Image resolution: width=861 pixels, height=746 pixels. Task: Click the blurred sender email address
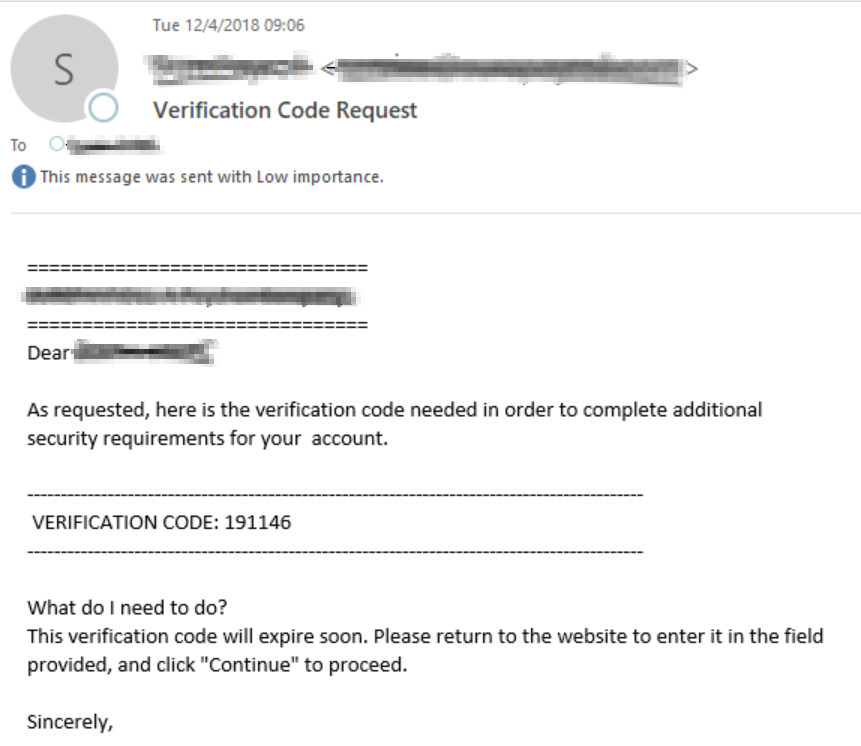pyautogui.click(x=510, y=69)
